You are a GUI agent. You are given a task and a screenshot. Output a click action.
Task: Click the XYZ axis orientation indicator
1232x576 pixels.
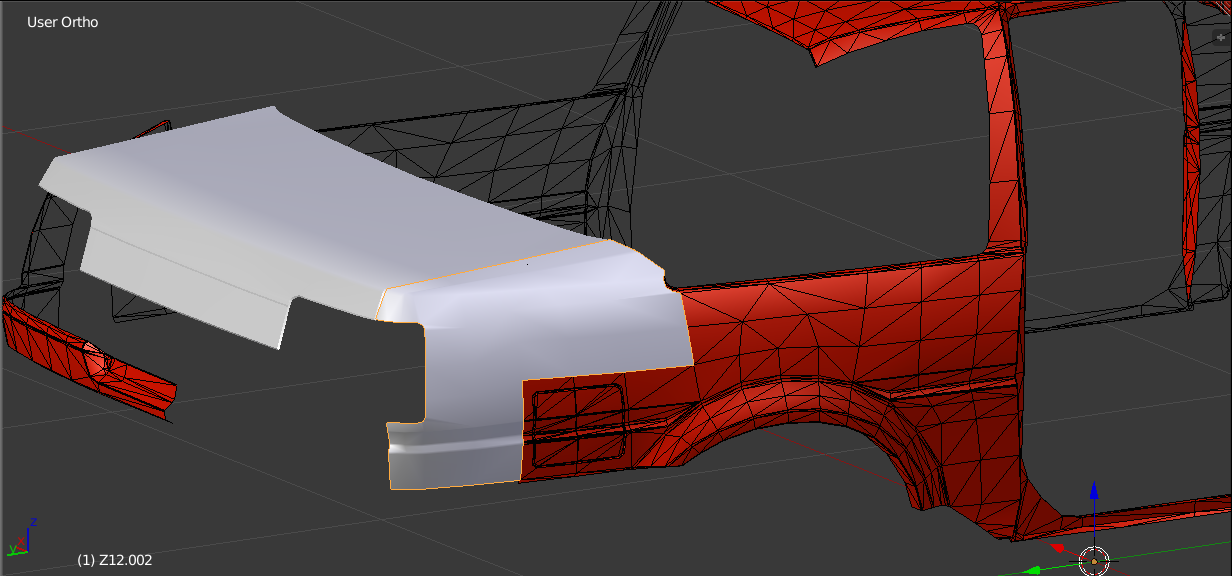(x=21, y=538)
